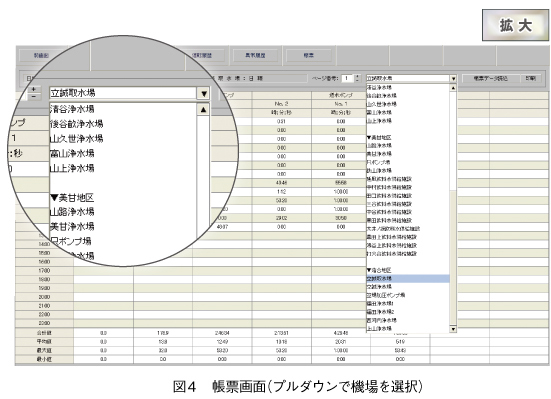Image resolution: width=551 pixels, height=399 pixels.
Task: Click the 帳票データ読込 button
Action: pos(491,78)
